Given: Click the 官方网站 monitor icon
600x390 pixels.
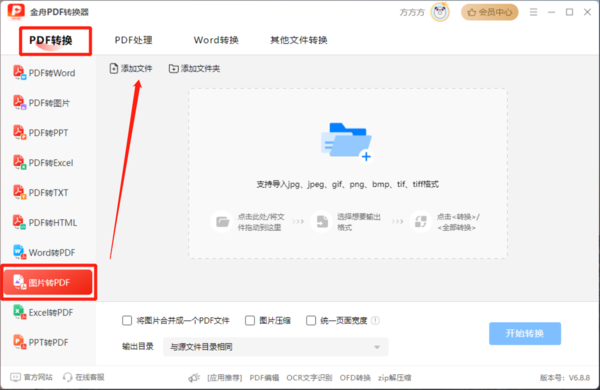Looking at the screenshot, I should click(15, 377).
